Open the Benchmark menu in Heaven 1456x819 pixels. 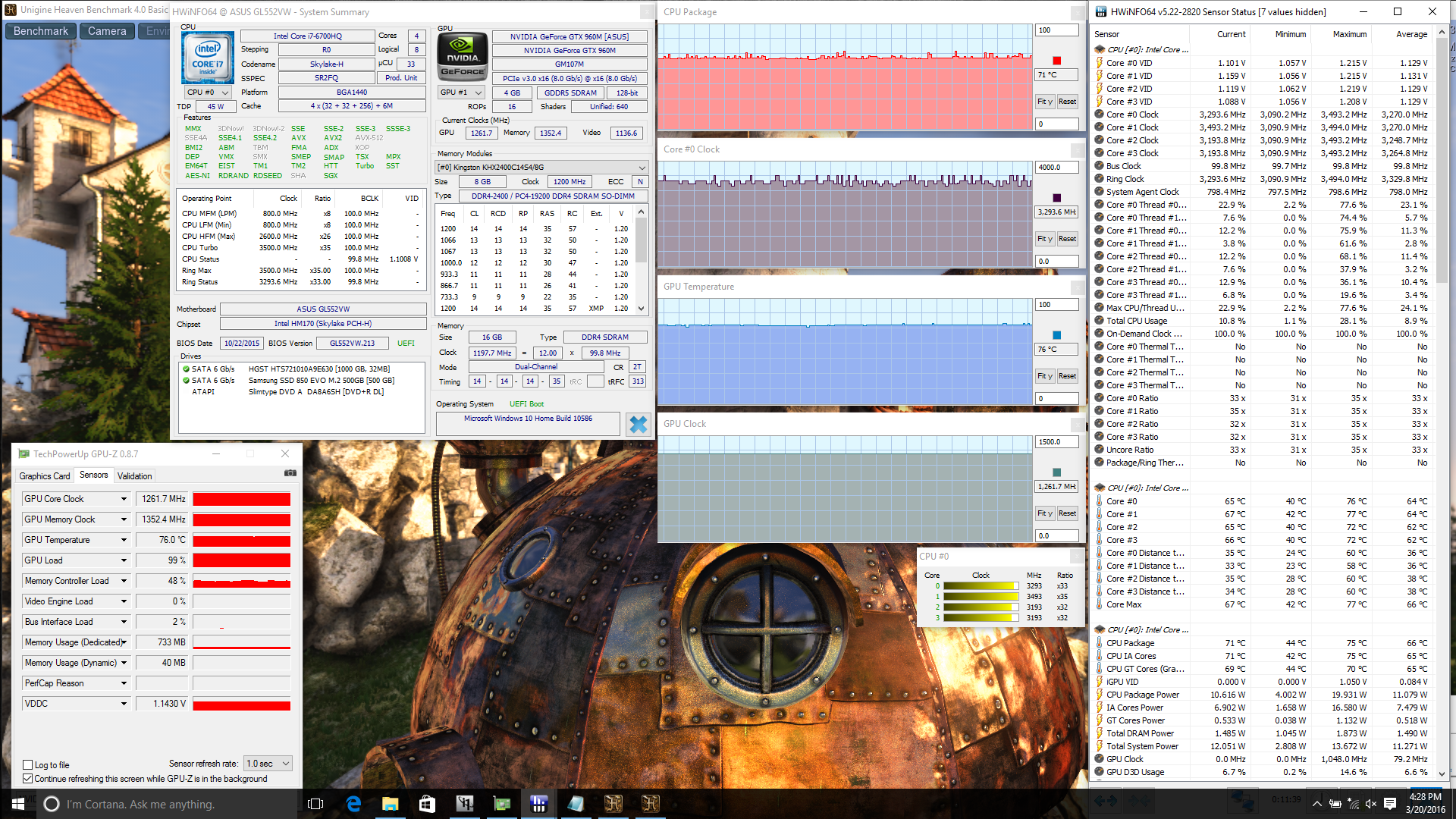click(41, 31)
